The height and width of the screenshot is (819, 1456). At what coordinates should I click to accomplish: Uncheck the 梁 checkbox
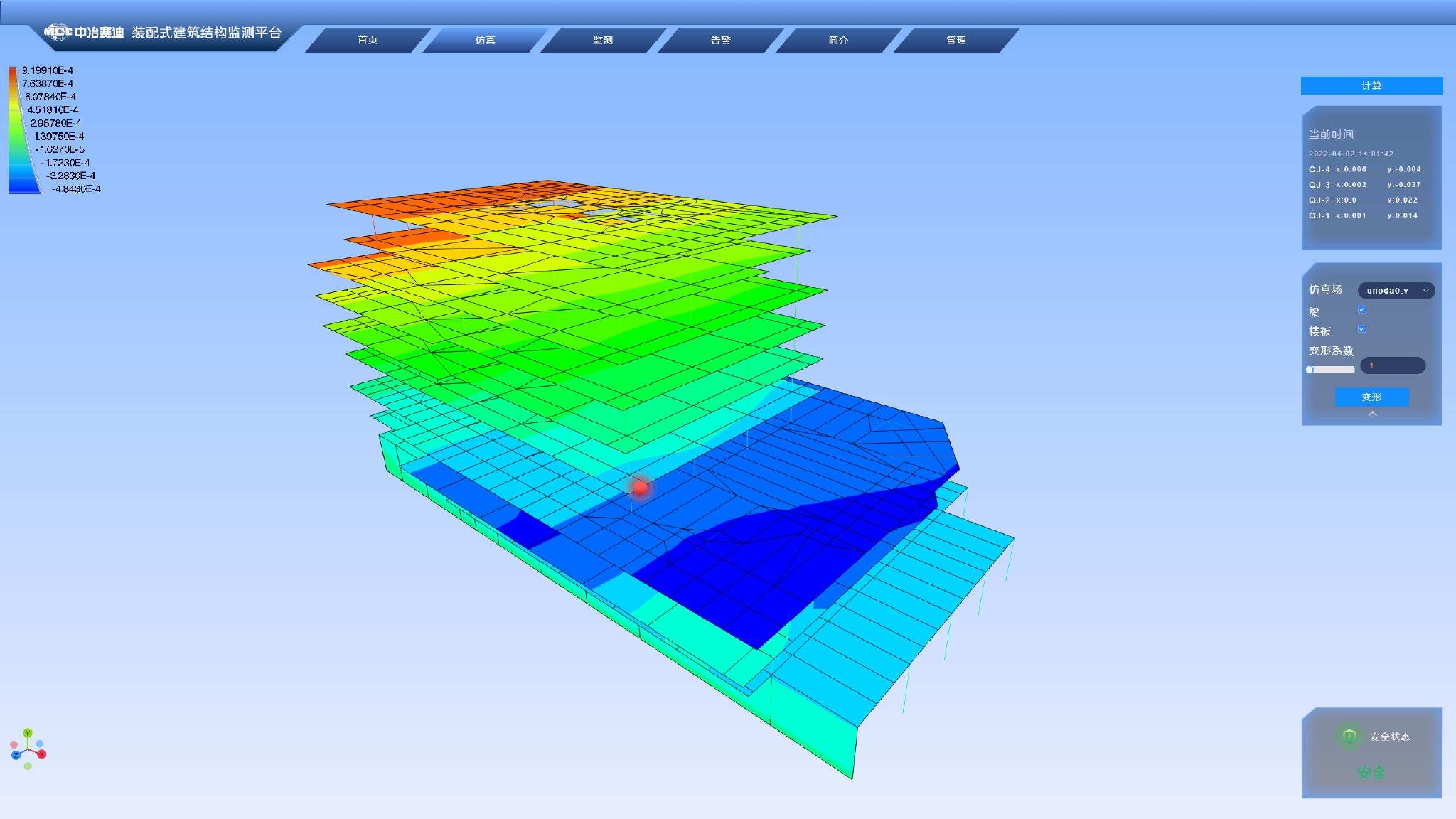[x=1362, y=309]
